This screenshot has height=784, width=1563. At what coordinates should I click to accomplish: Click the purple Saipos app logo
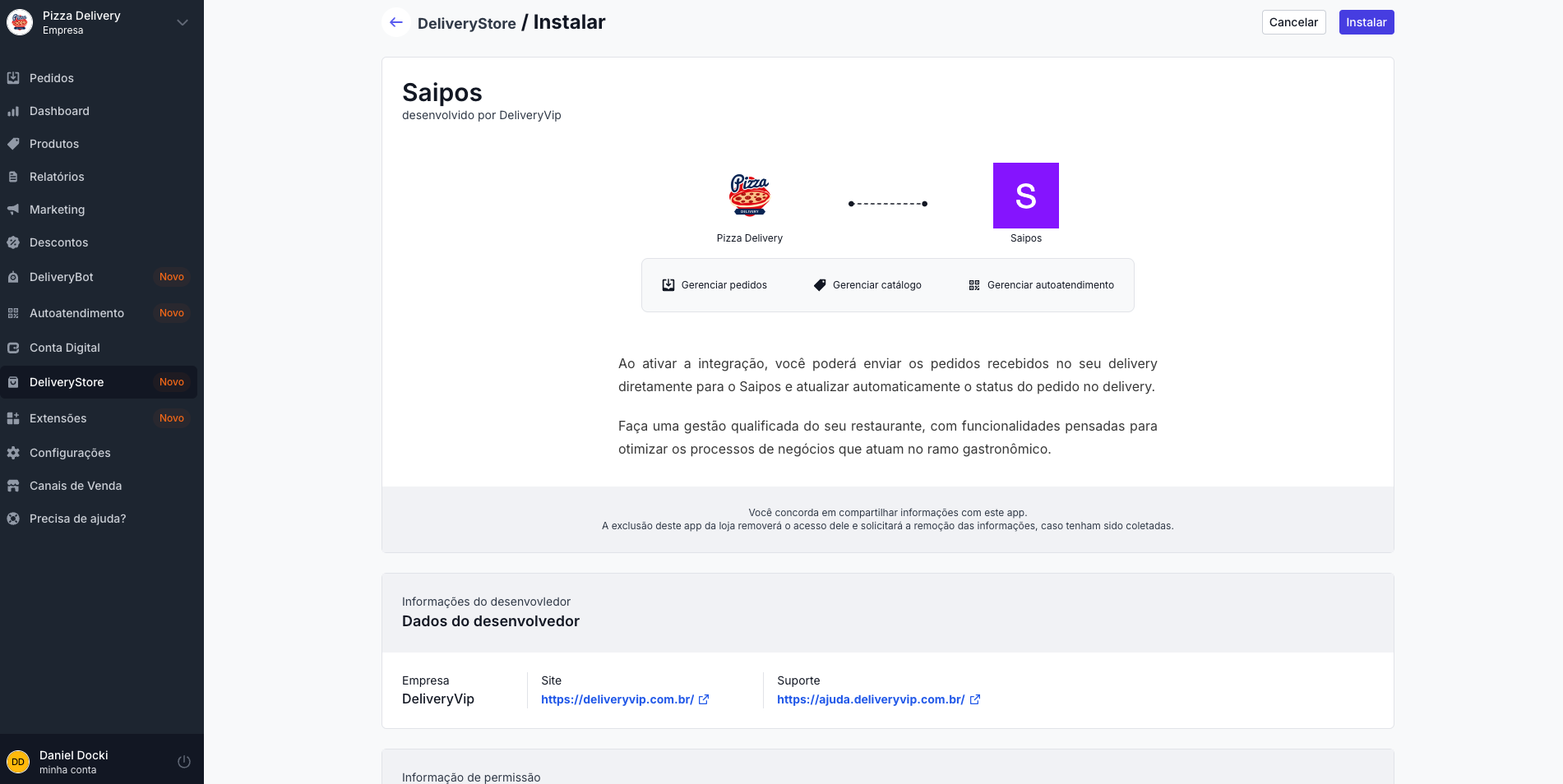pyautogui.click(x=1025, y=196)
